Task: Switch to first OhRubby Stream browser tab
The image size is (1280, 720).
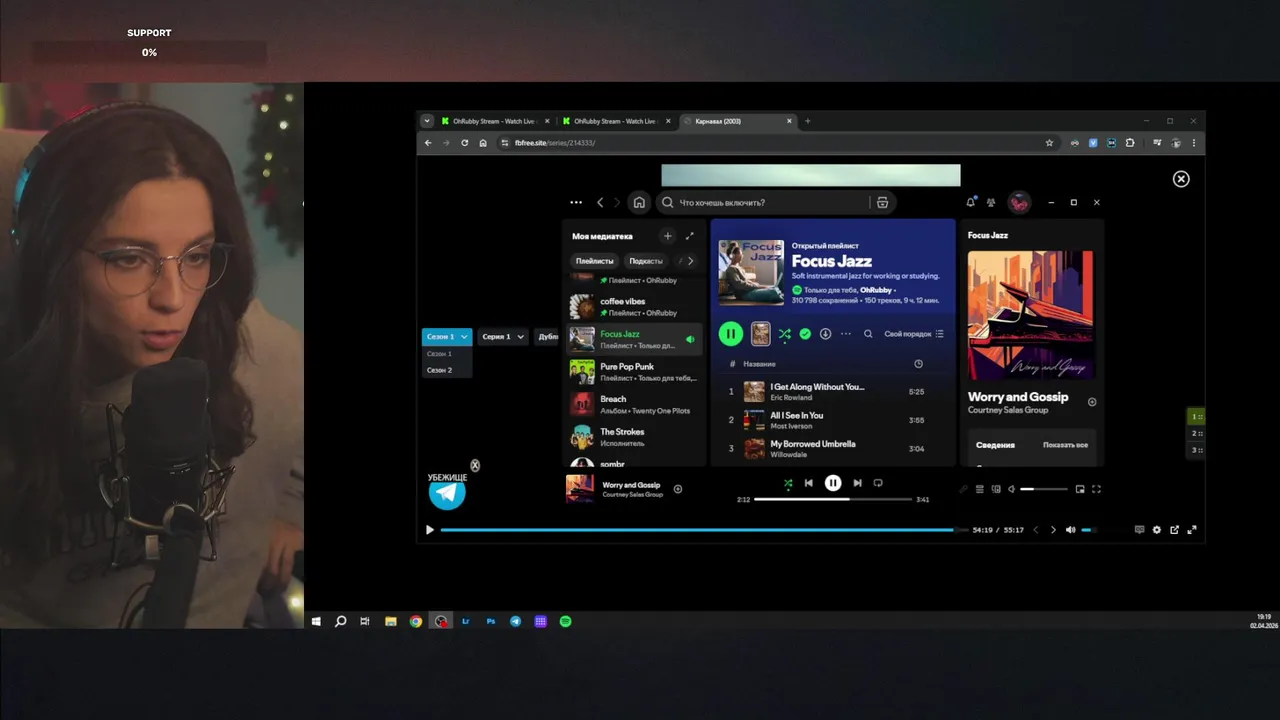Action: point(495,121)
